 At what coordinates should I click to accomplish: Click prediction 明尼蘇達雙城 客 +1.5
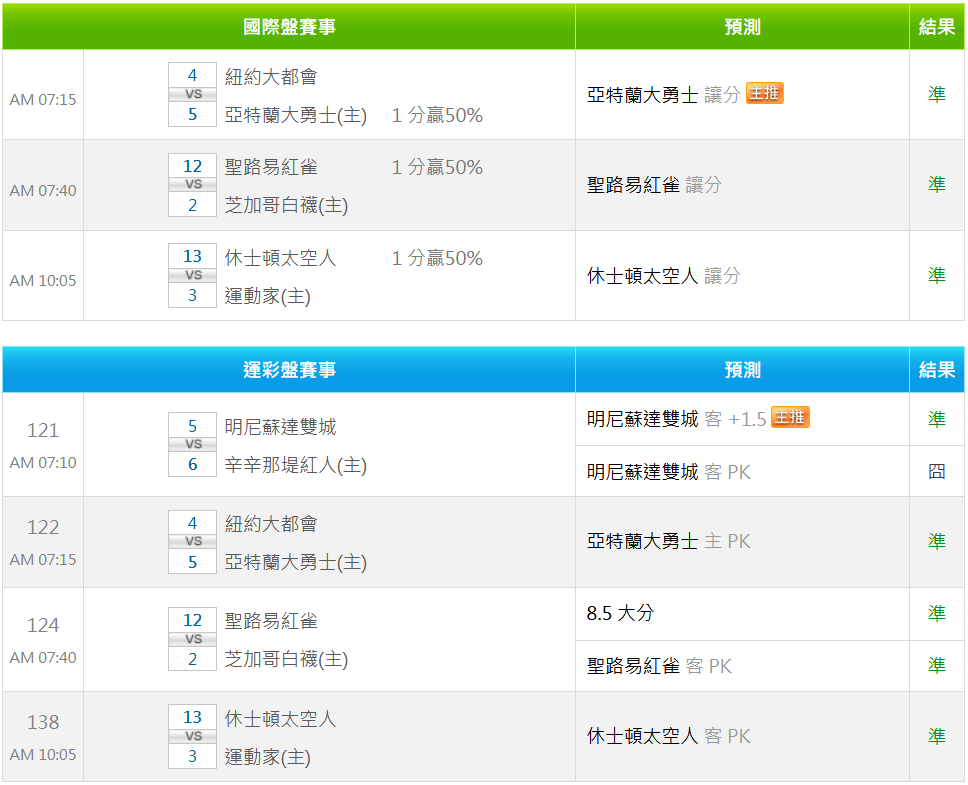coord(676,419)
